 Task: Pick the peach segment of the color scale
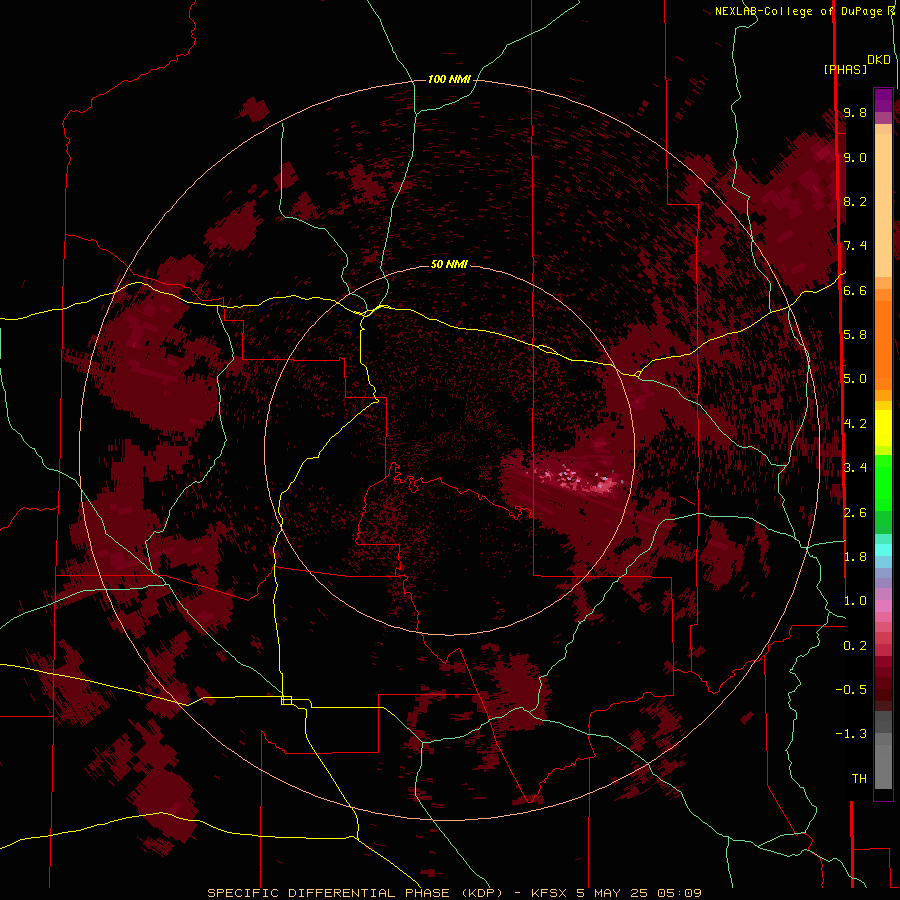(883, 205)
